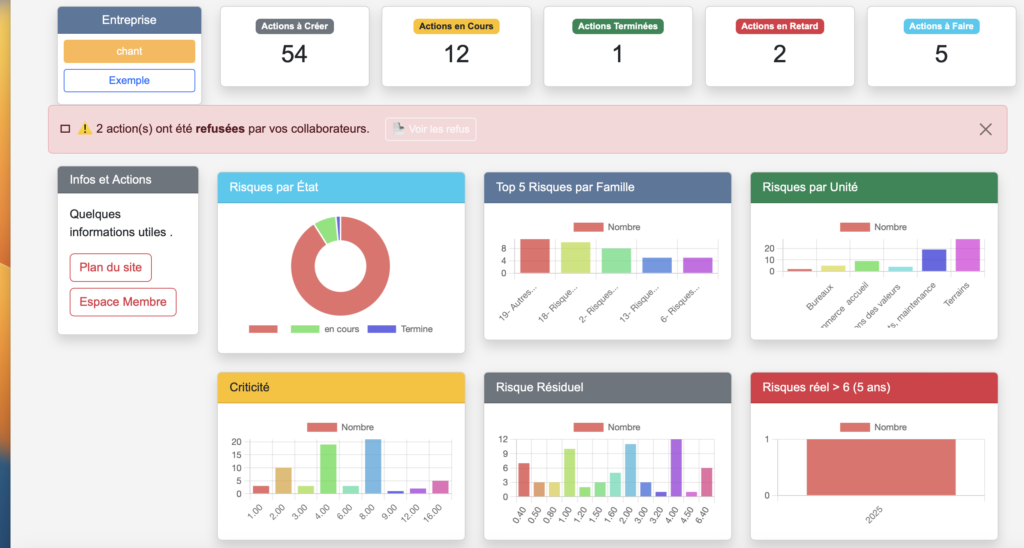Image resolution: width=1024 pixels, height=548 pixels.
Task: Click the 16.00 pink bar in Criticité
Action: point(441,487)
